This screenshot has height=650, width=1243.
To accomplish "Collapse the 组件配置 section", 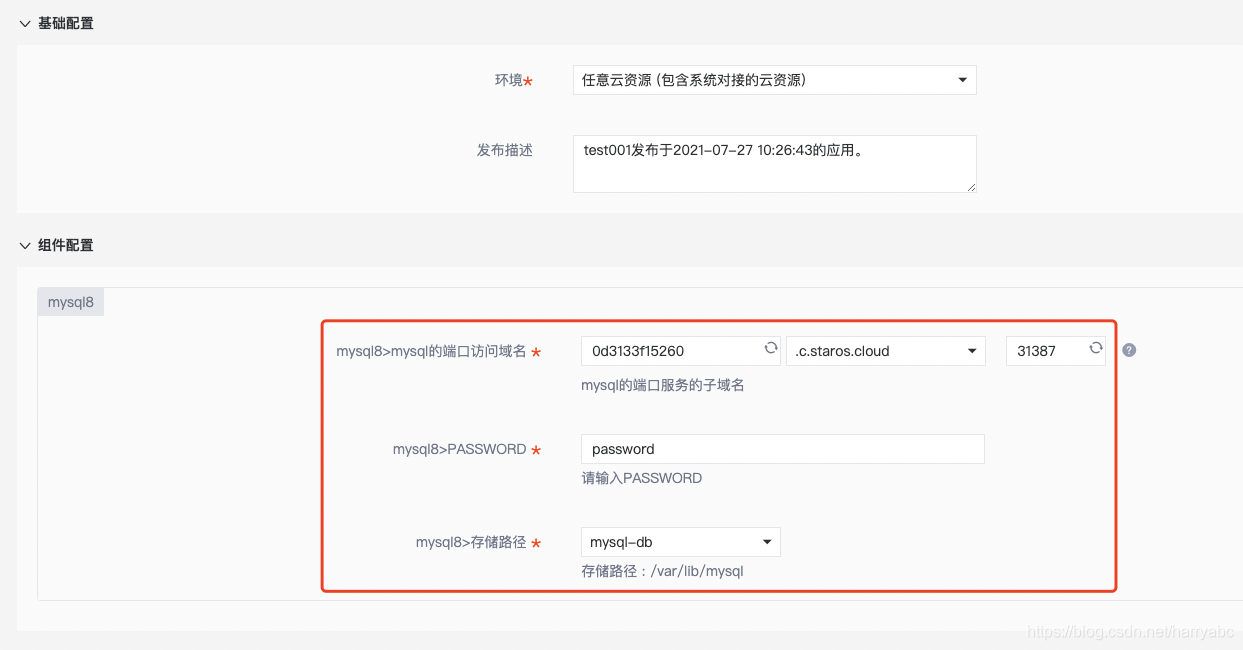I will (x=24, y=245).
